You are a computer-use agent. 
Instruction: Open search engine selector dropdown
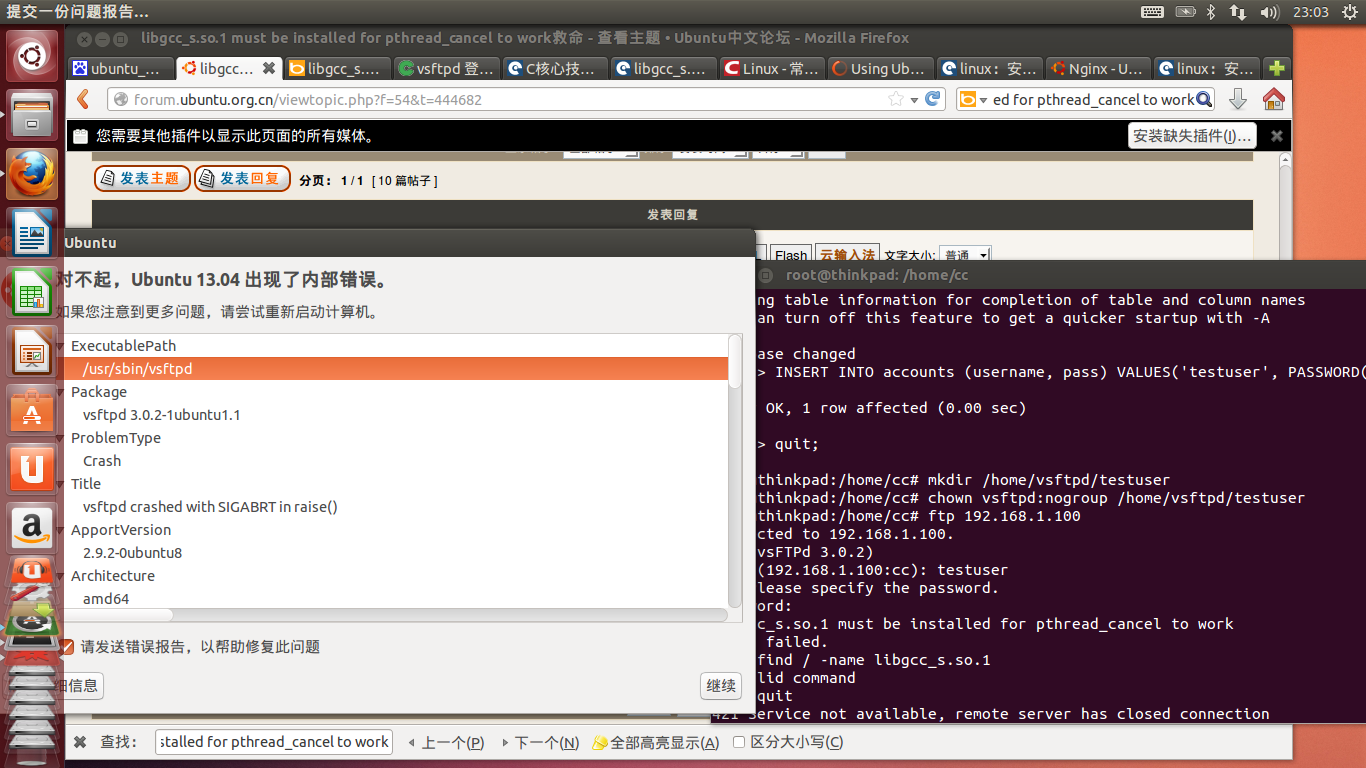[x=975, y=99]
